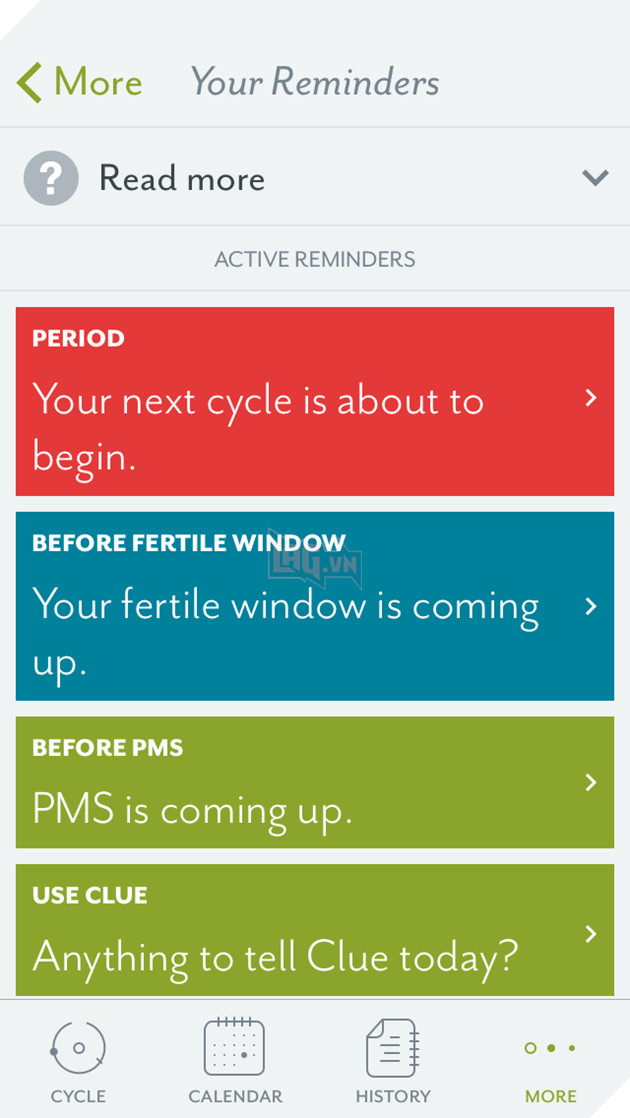The image size is (630, 1118).
Task: Switch to the CALENDAR tab label
Action: point(235,1096)
